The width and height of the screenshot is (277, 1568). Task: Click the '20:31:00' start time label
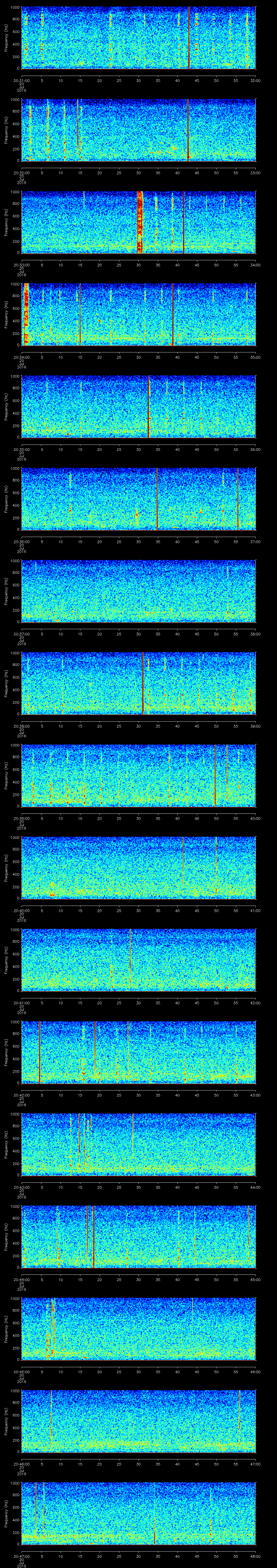coord(21,80)
